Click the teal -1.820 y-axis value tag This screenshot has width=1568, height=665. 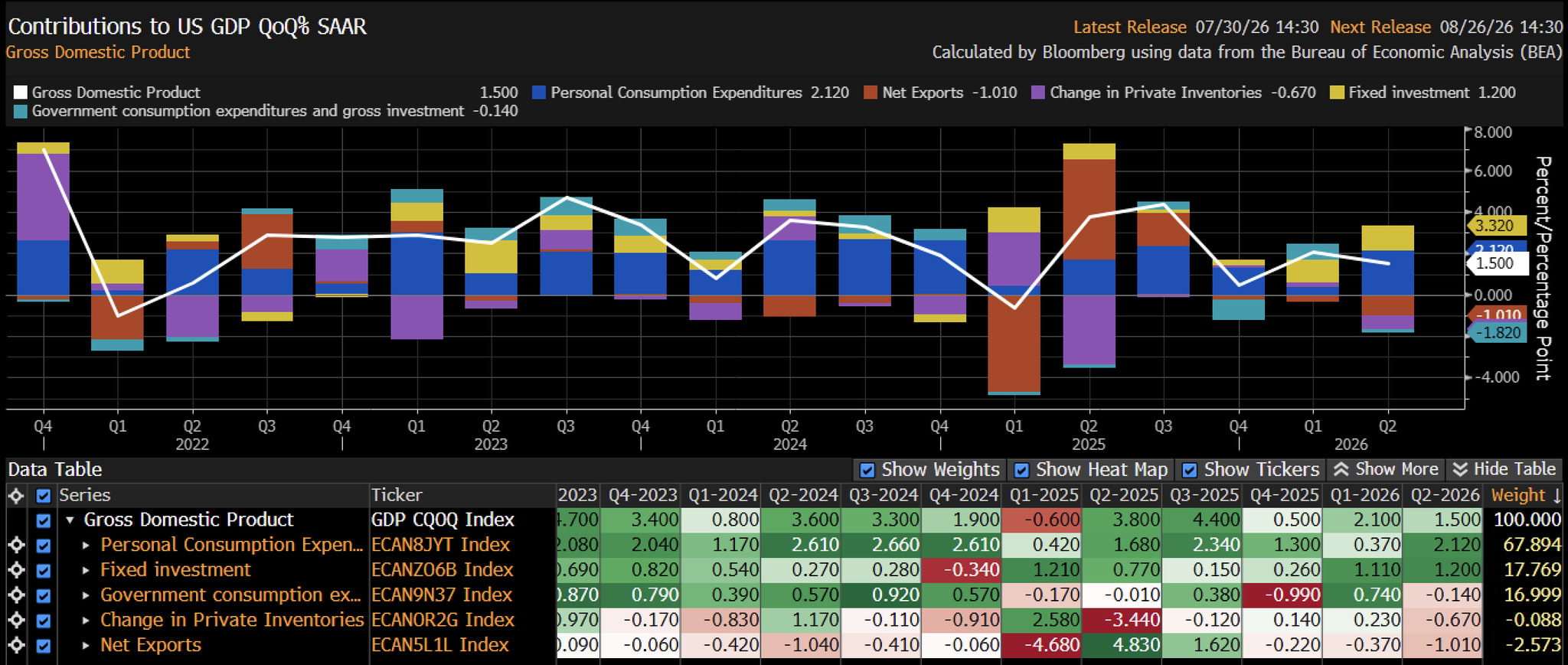click(1497, 333)
